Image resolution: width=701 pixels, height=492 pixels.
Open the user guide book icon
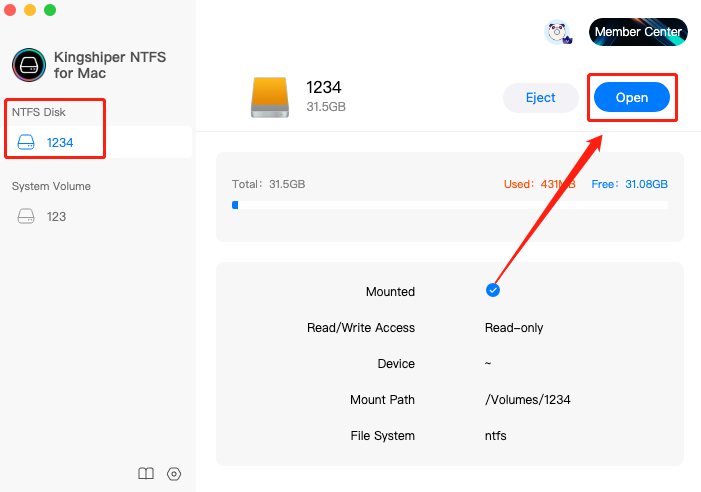pos(146,473)
